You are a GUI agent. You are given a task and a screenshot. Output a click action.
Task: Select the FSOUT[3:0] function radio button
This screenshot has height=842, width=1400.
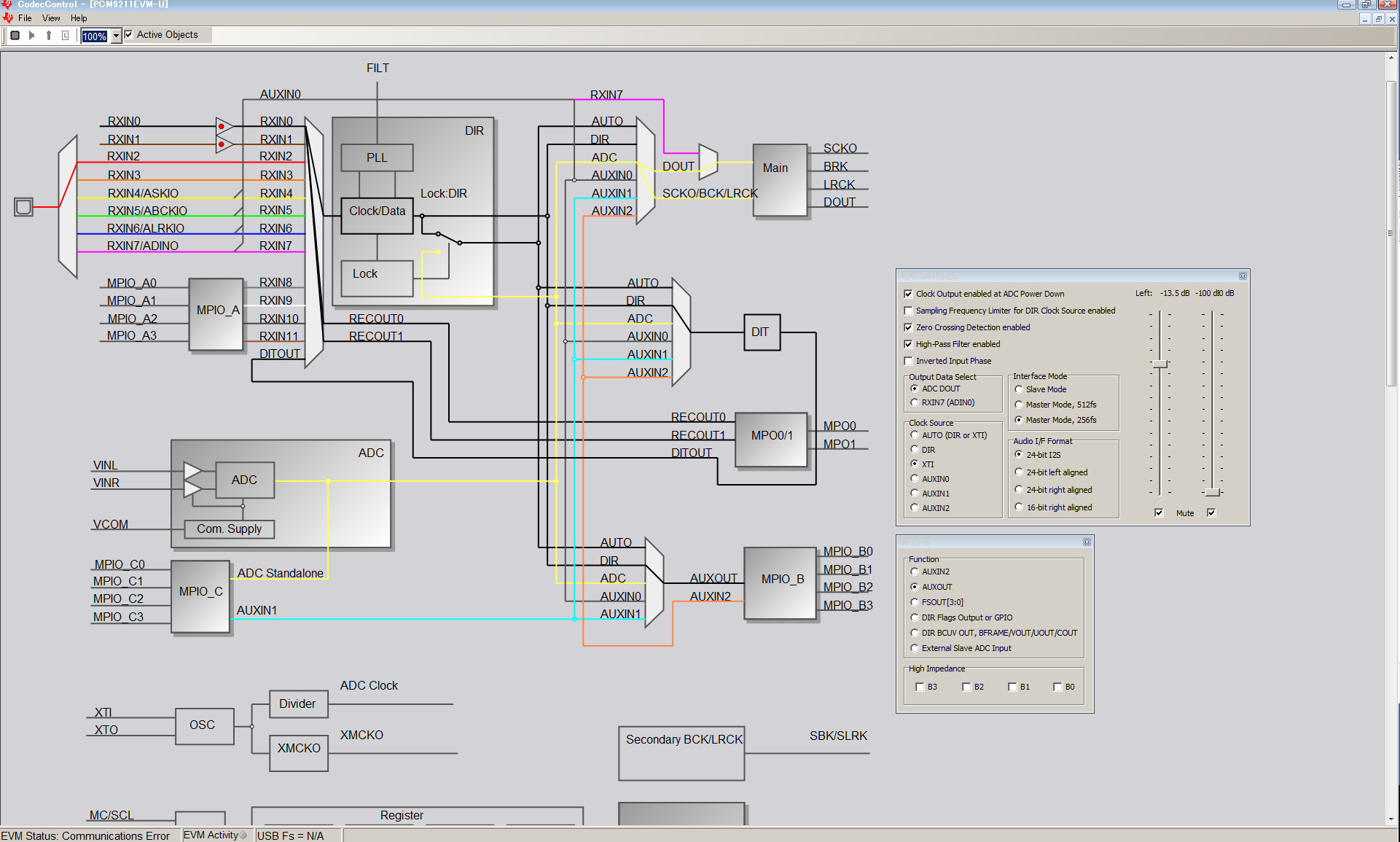914,601
